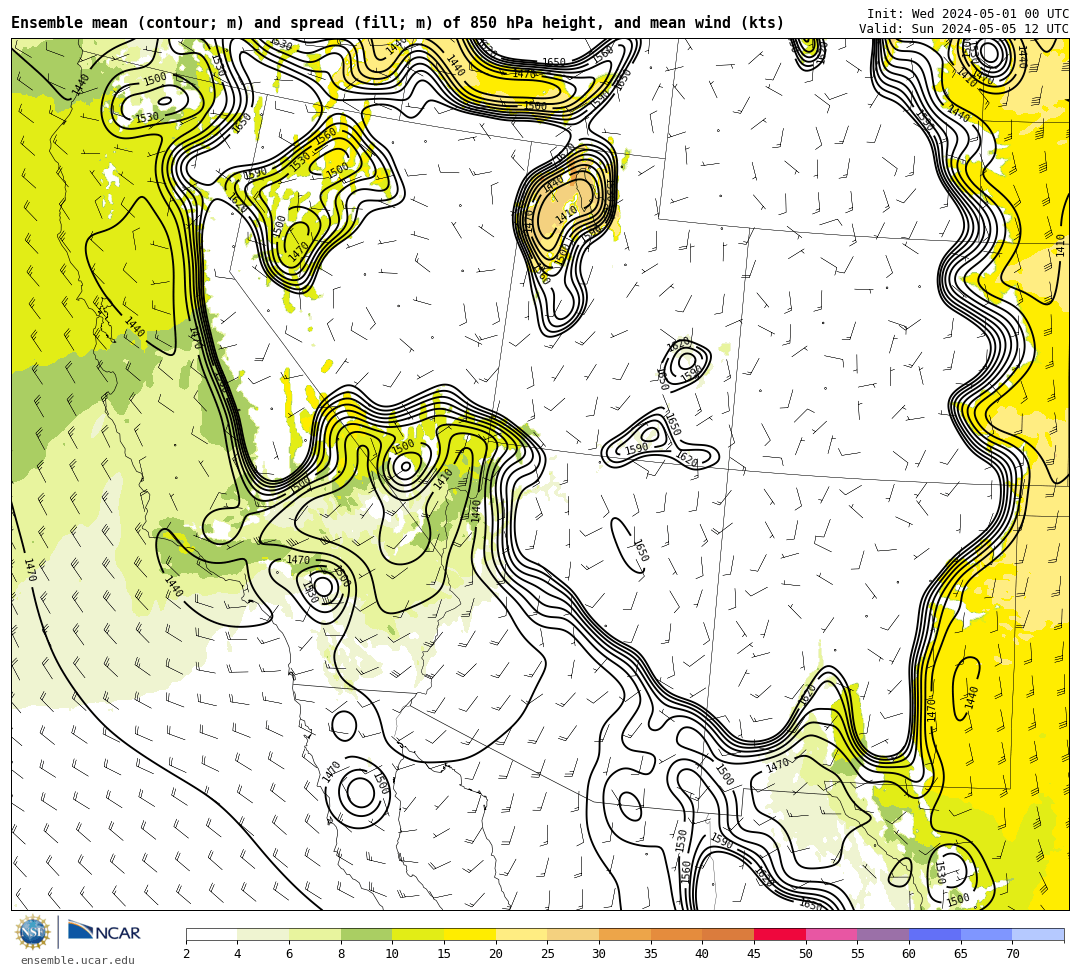Image resolution: width=1080 pixels, height=973 pixels.
Task: Pick the light orange 30–35 m colorbar segment
Action: (625, 934)
